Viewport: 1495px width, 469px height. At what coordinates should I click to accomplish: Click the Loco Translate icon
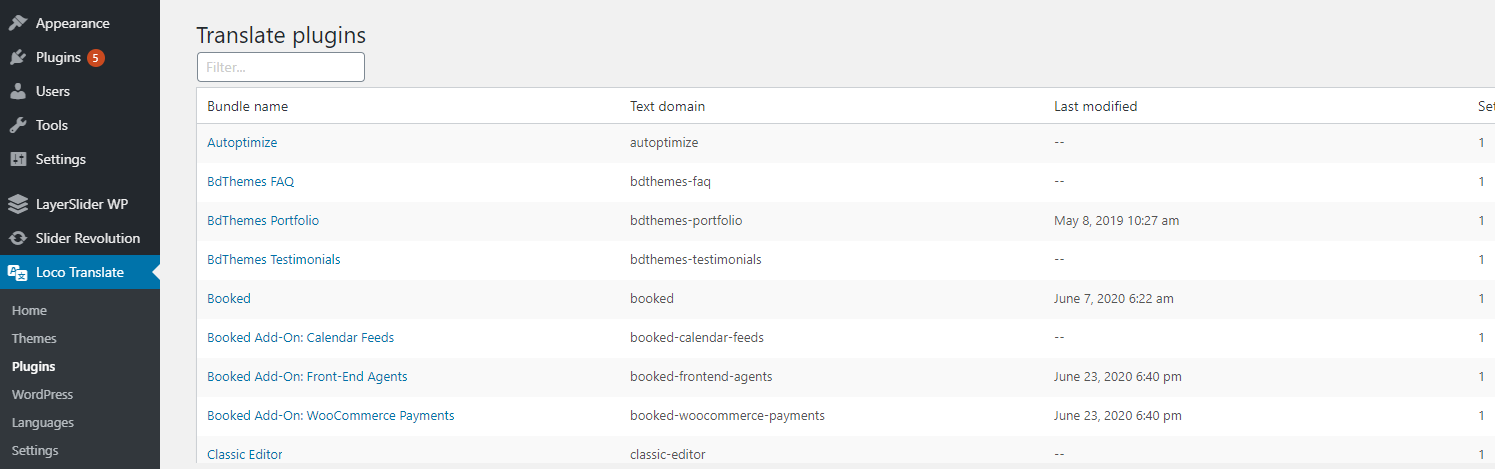[18, 272]
